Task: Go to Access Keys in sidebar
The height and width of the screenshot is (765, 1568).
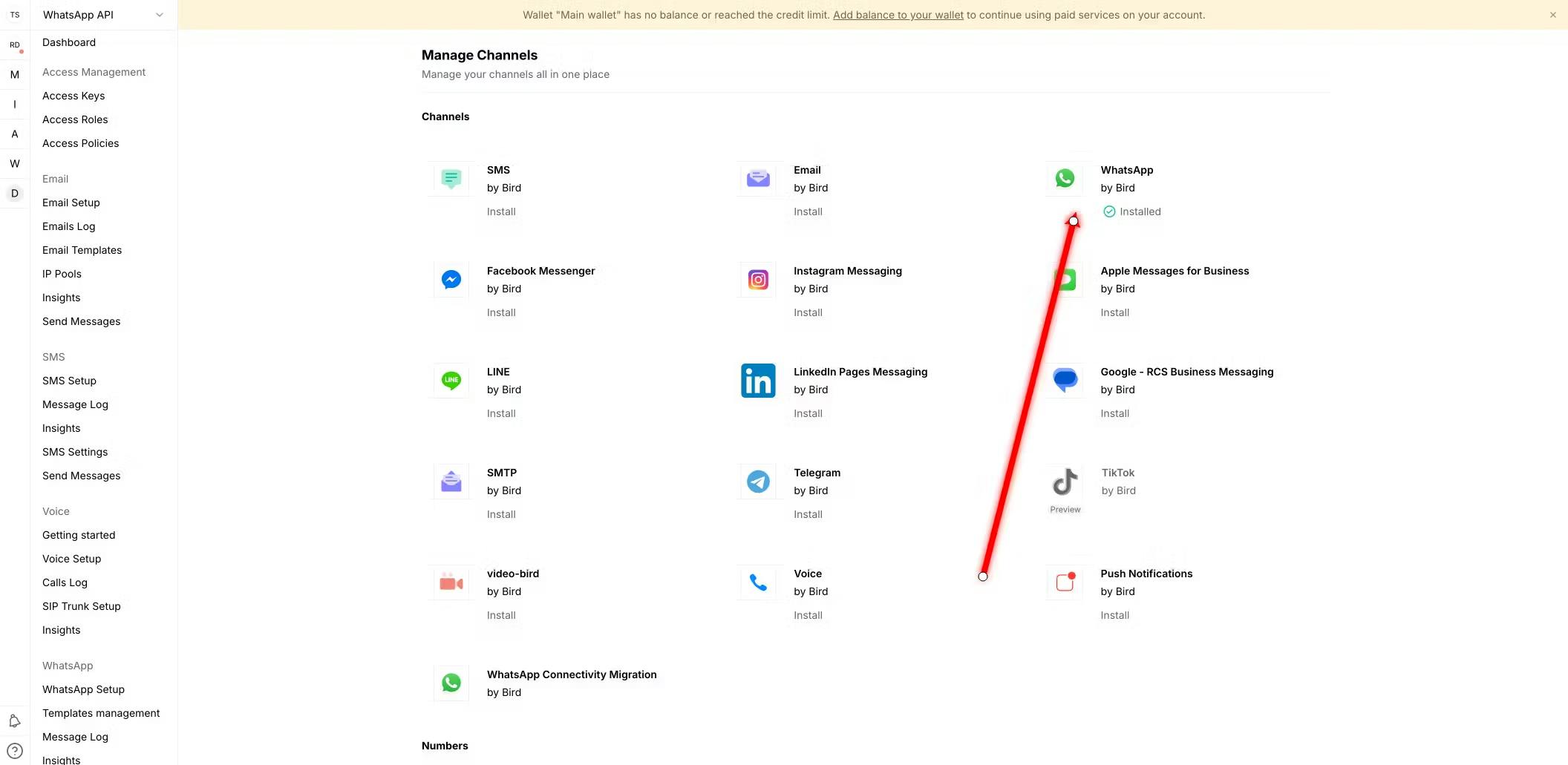Action: click(73, 96)
